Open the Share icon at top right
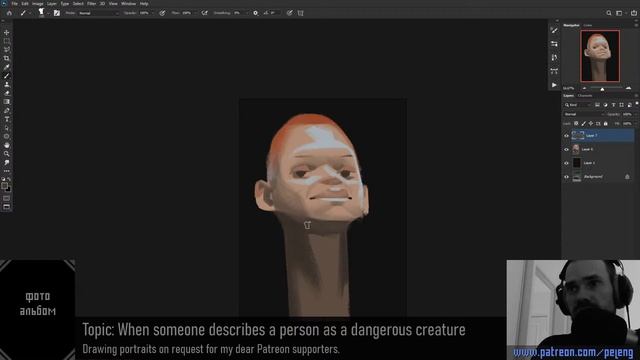Screen dimensions: 640x360 click(634, 13)
